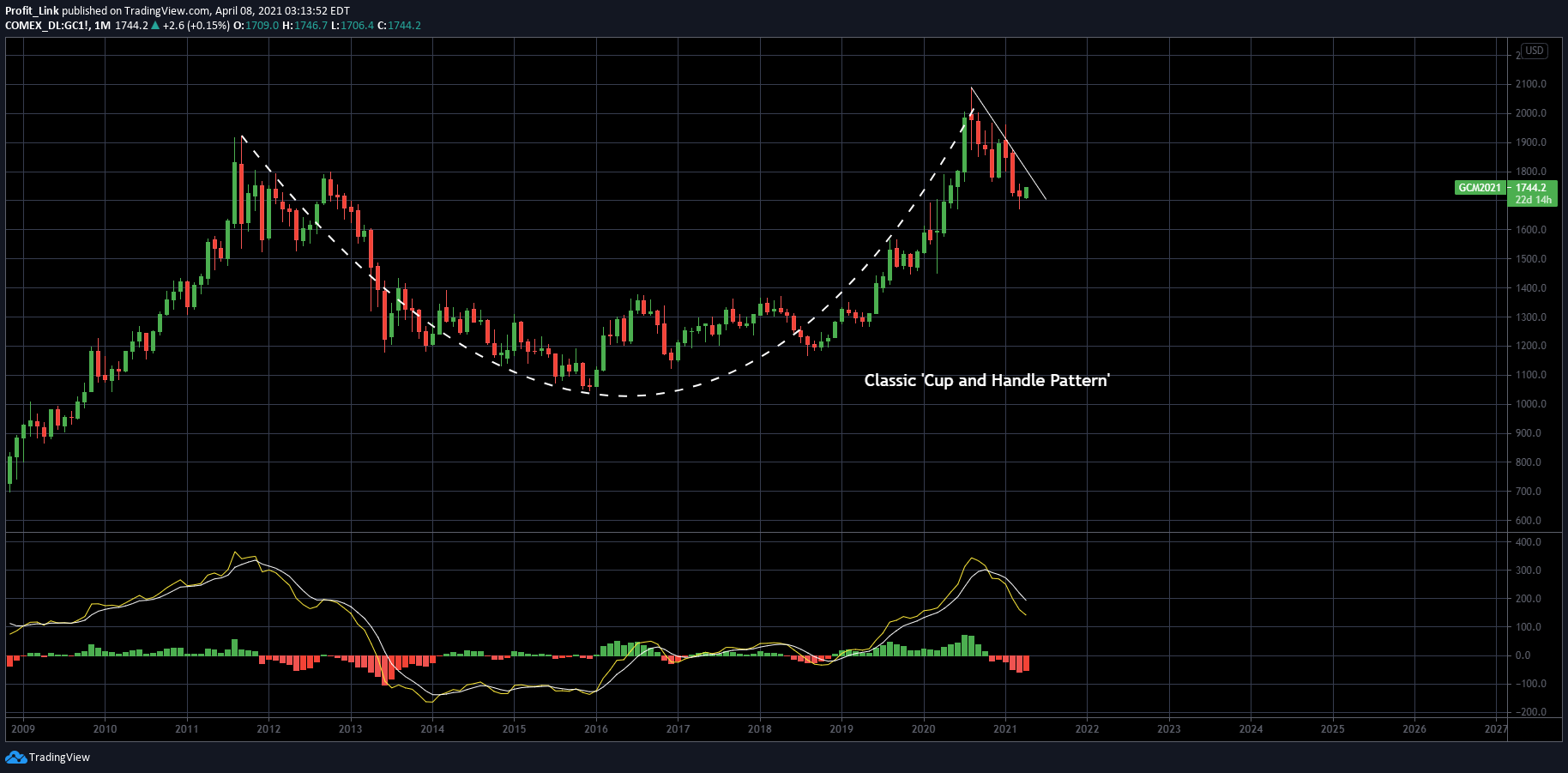Click the L:1706.4 low value
This screenshot has height=773, width=1568.
coord(353,26)
